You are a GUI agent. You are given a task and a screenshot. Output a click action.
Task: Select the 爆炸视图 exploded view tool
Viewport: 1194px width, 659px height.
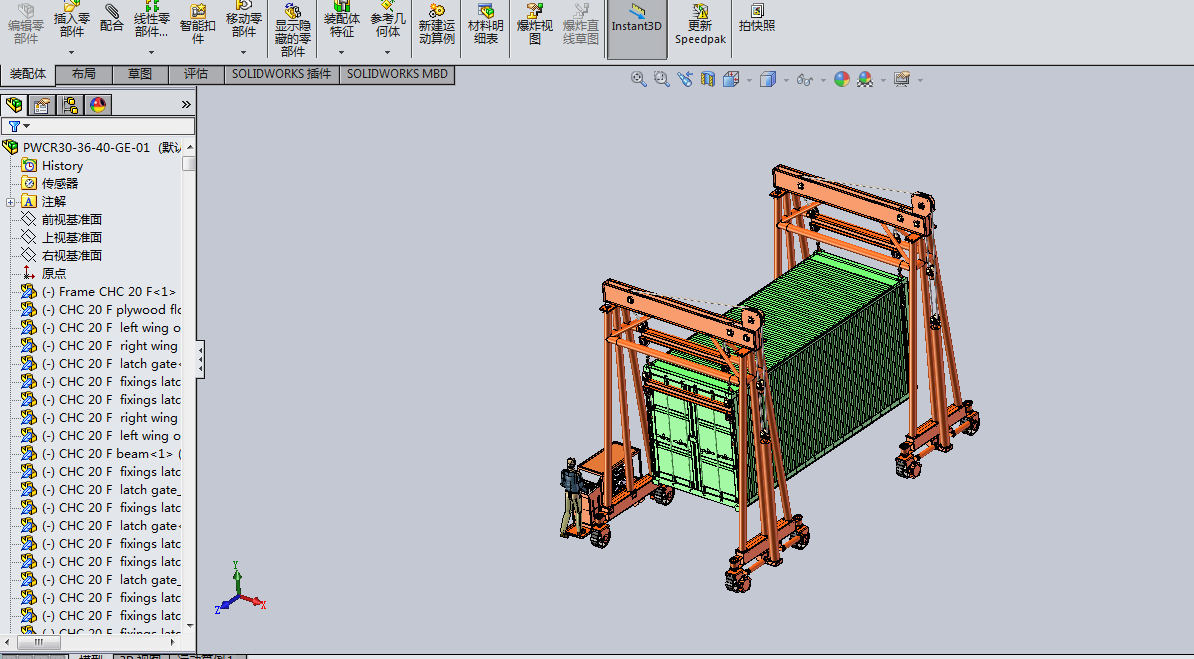click(535, 24)
